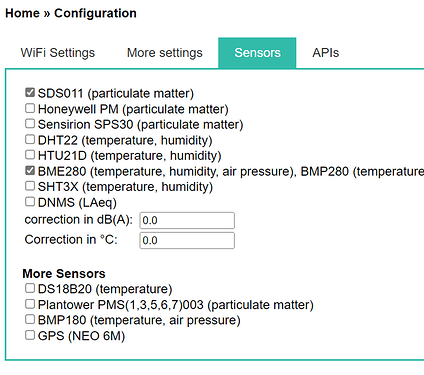
Task: Enable Plantower PMS particulate matter checkbox
Action: click(30, 304)
